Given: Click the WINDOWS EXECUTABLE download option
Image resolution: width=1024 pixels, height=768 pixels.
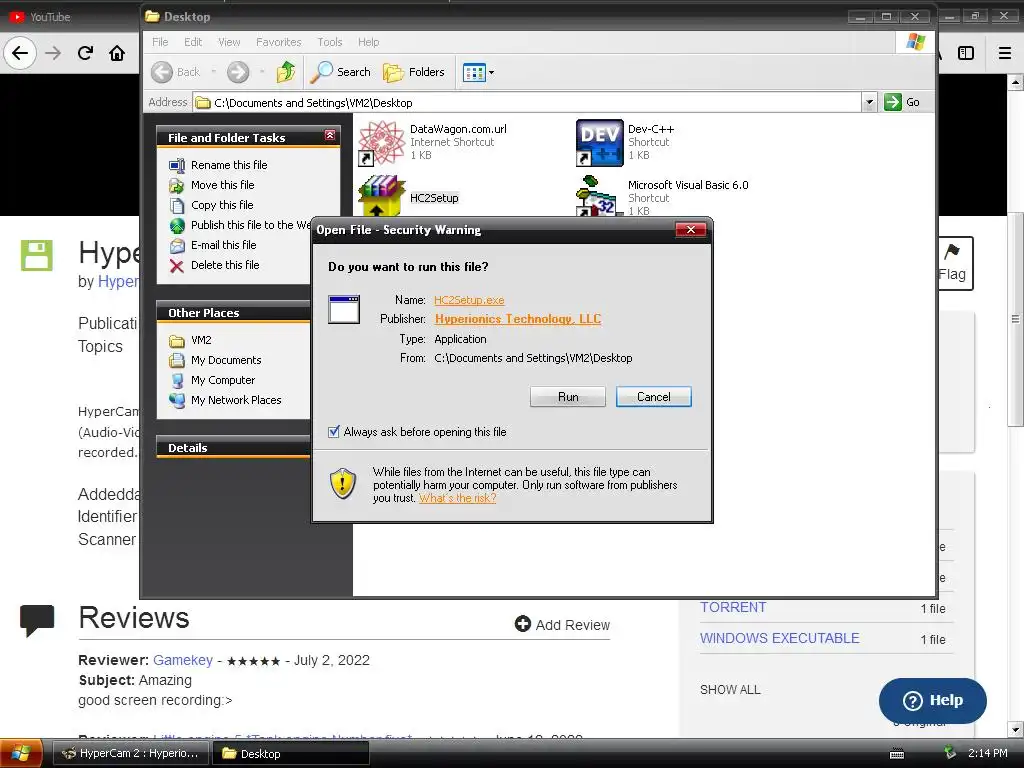Looking at the screenshot, I should (779, 638).
